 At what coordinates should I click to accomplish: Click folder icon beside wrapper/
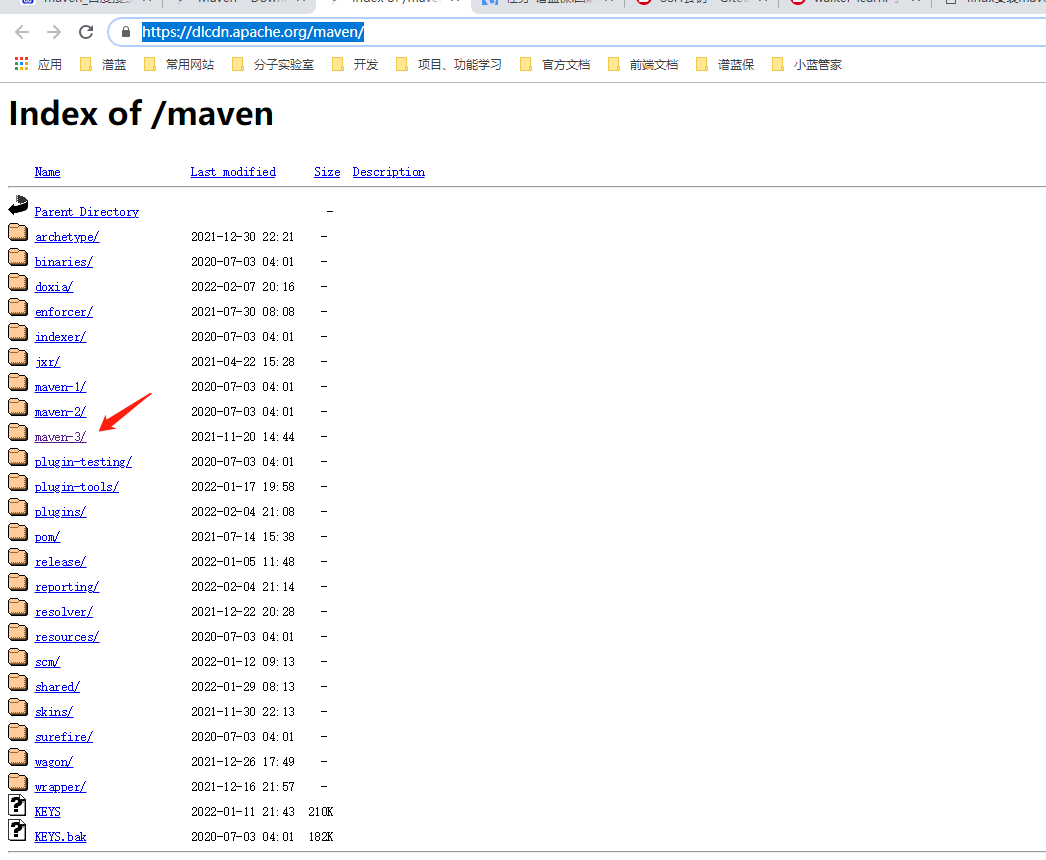click(18, 782)
